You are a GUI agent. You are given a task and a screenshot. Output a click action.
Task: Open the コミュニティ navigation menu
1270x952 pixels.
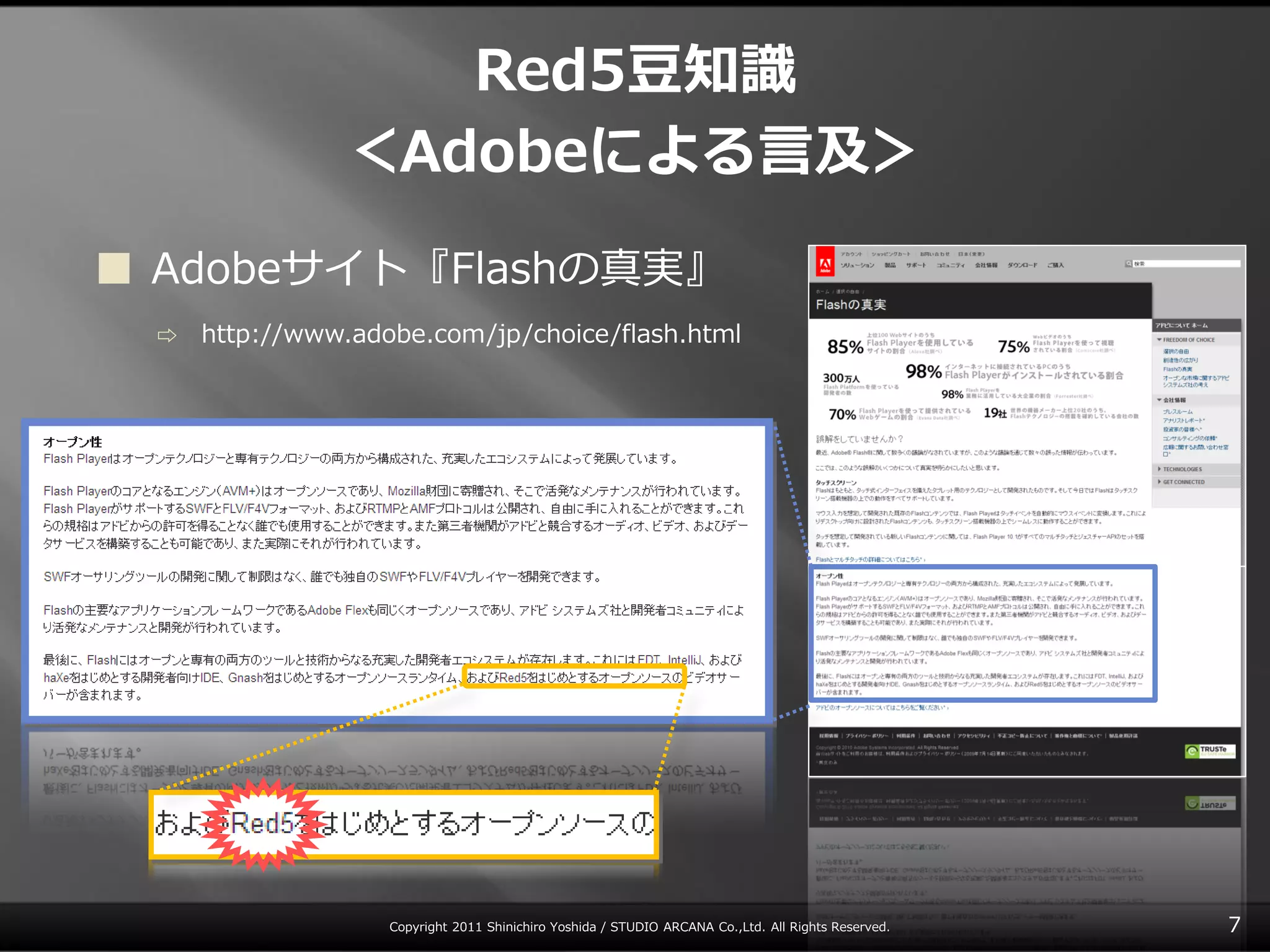point(951,265)
